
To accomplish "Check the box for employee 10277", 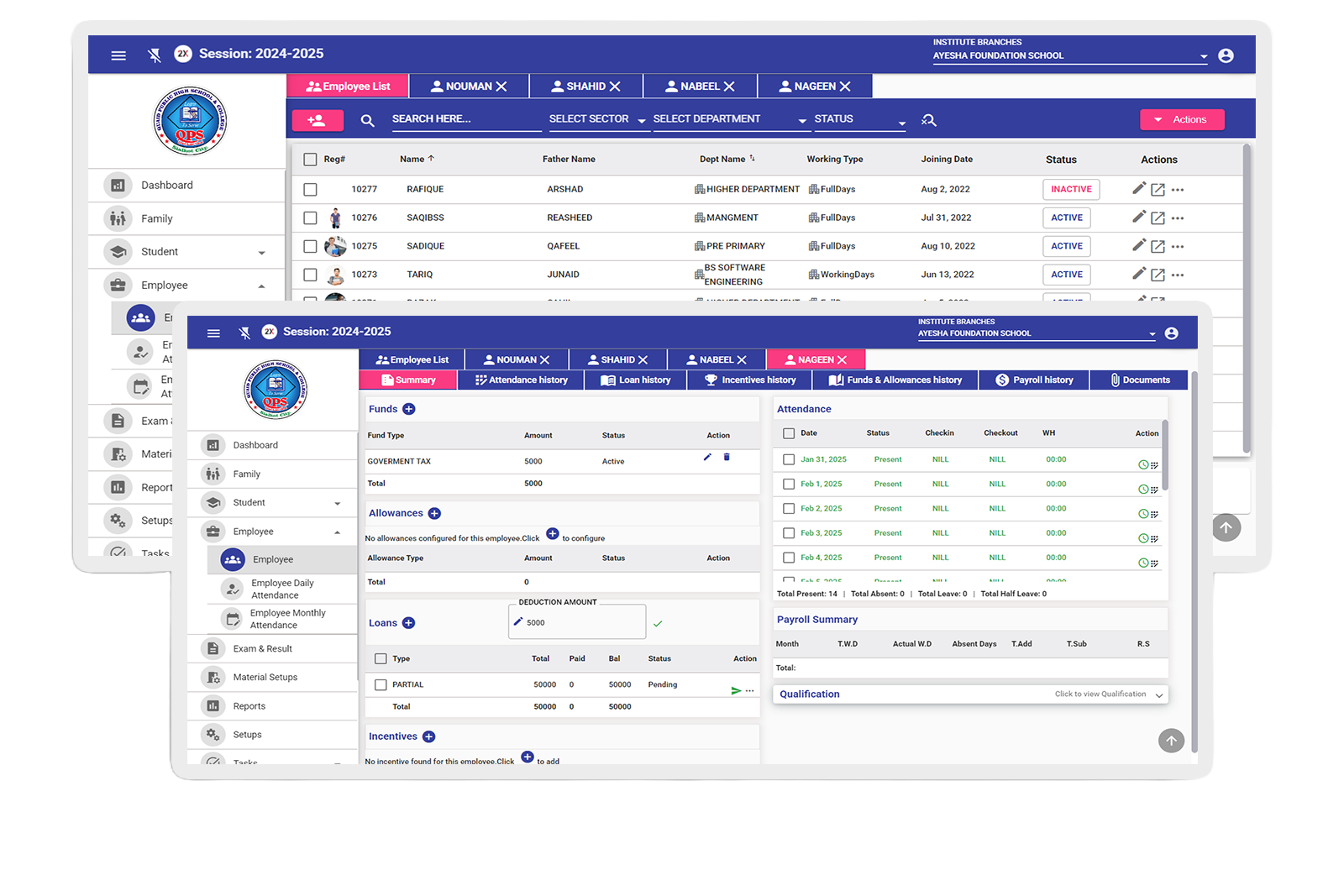I will [x=310, y=190].
